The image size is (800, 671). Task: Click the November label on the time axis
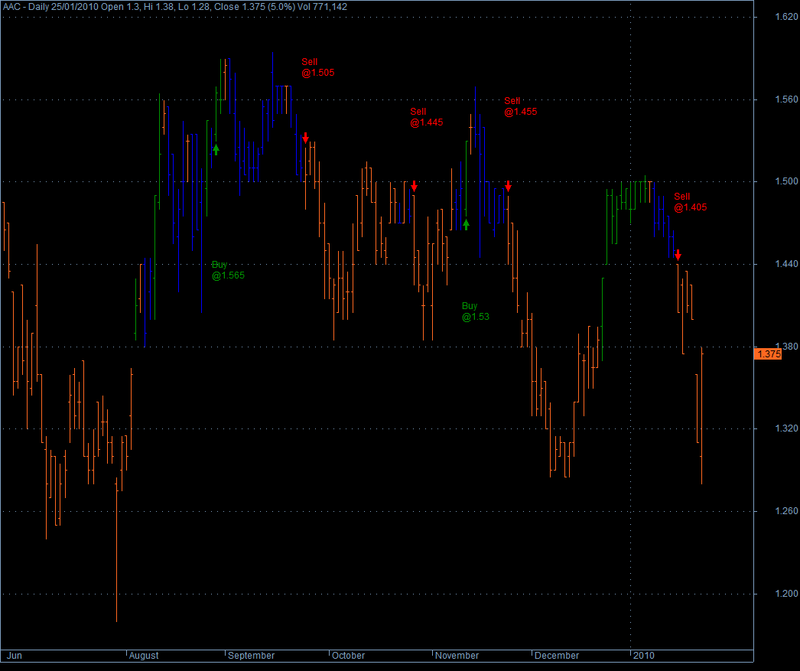click(x=457, y=655)
